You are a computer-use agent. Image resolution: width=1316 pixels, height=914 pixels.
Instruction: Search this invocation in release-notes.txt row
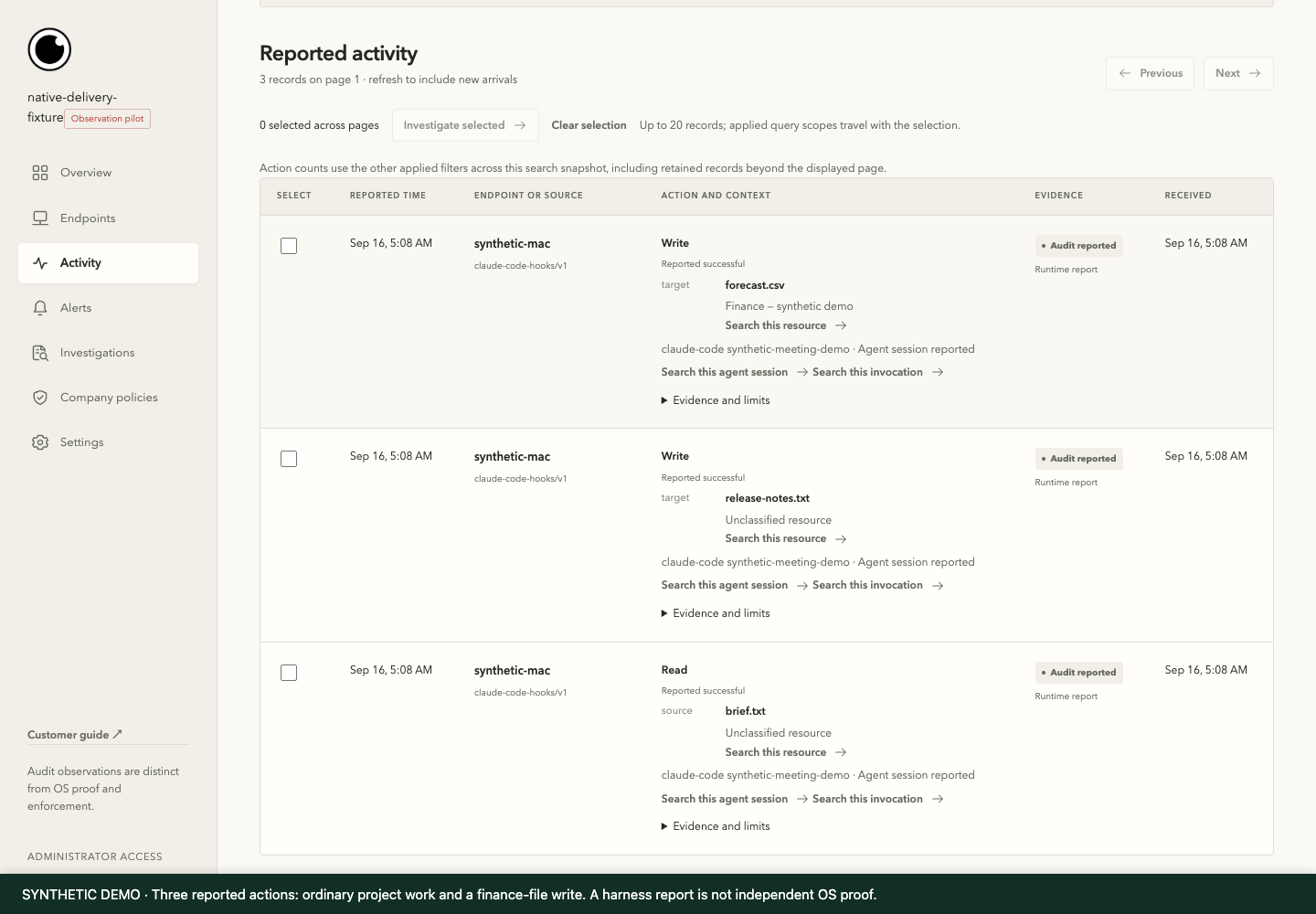[877, 586]
